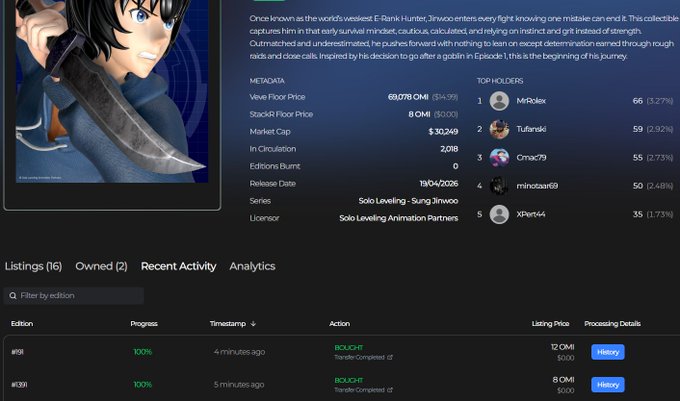Click the '69,078 OMI' Veve floor price
Viewport: 680px width, 401px height.
click(408, 97)
